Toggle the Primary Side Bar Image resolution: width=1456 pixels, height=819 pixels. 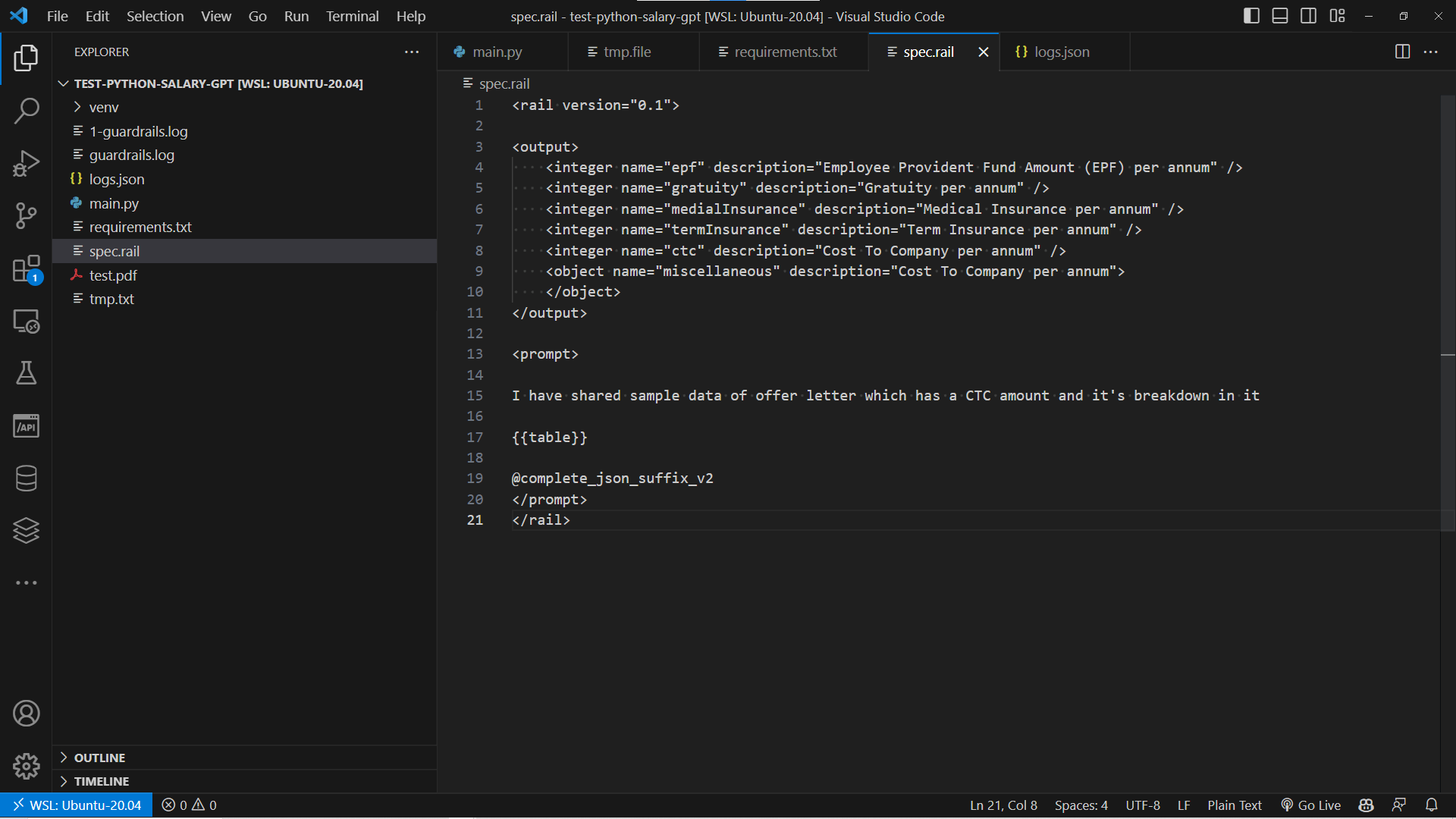point(1251,15)
